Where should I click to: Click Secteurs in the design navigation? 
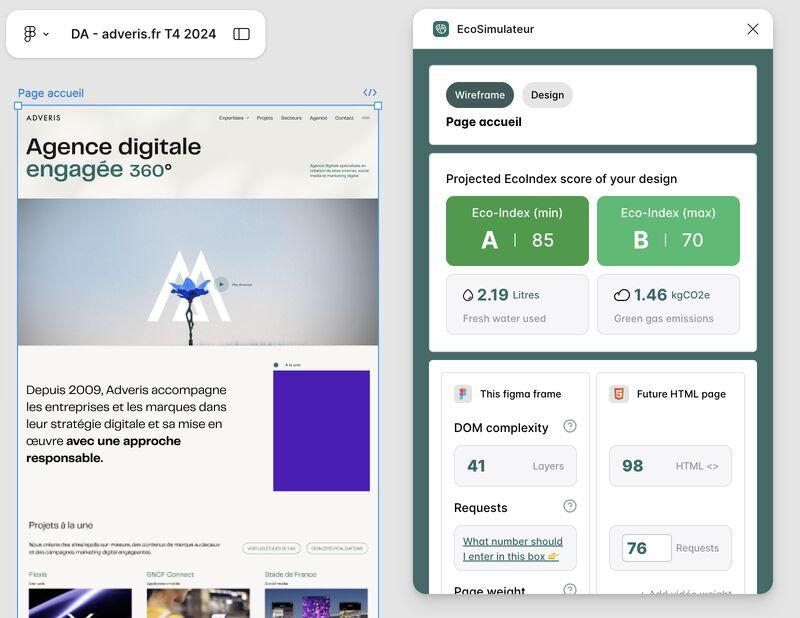pyautogui.click(x=291, y=118)
